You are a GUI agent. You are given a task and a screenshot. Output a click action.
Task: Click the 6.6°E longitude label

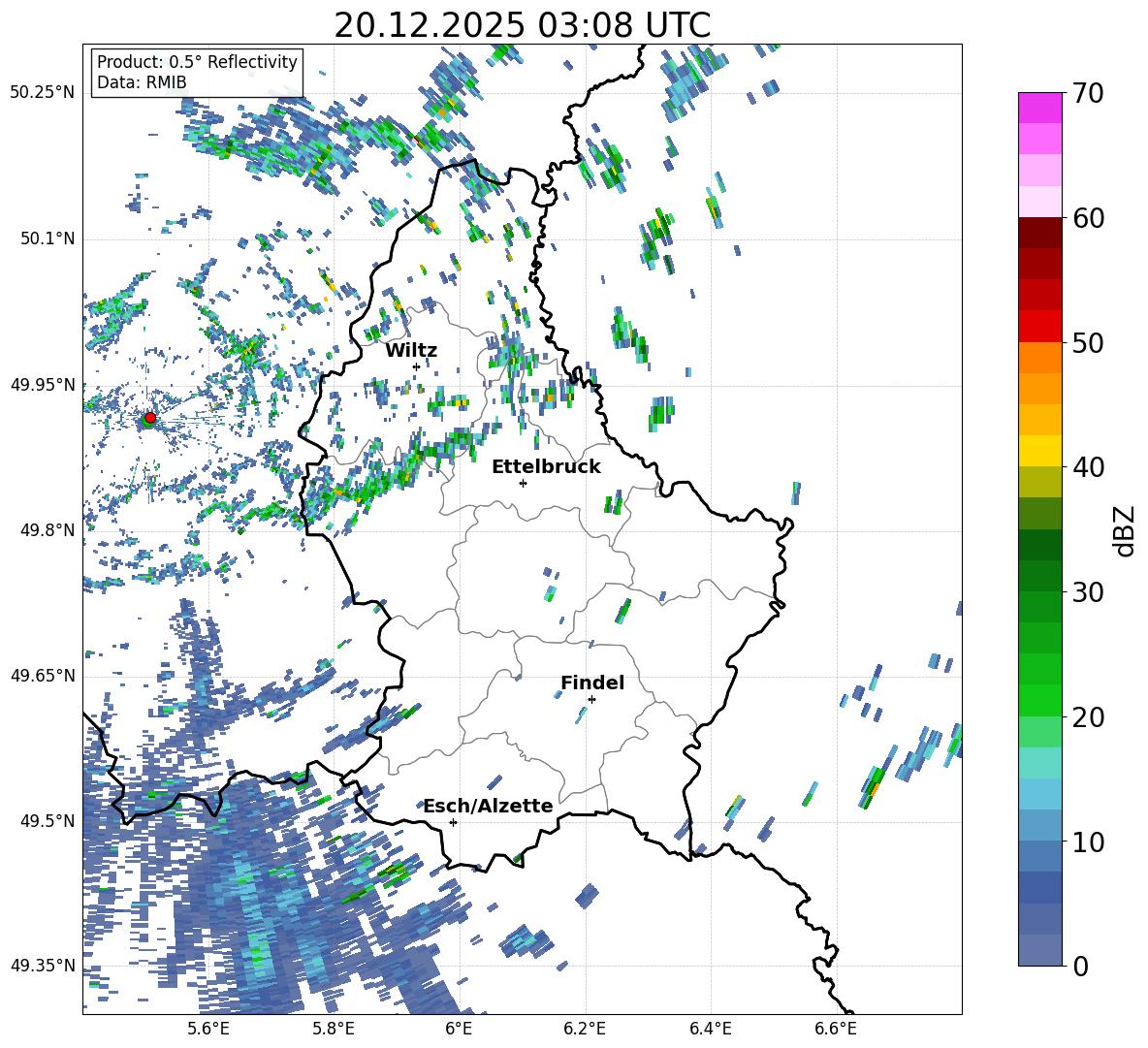pyautogui.click(x=836, y=1029)
